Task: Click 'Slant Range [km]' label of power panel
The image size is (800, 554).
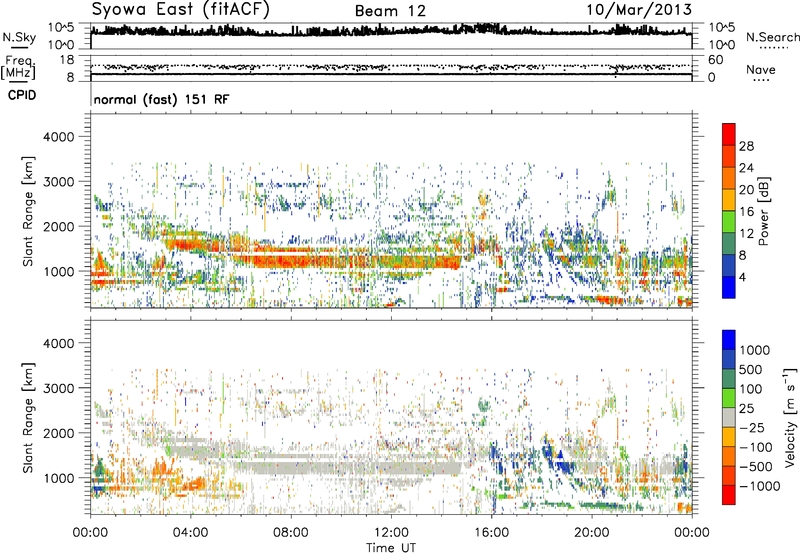Action: (x=28, y=211)
